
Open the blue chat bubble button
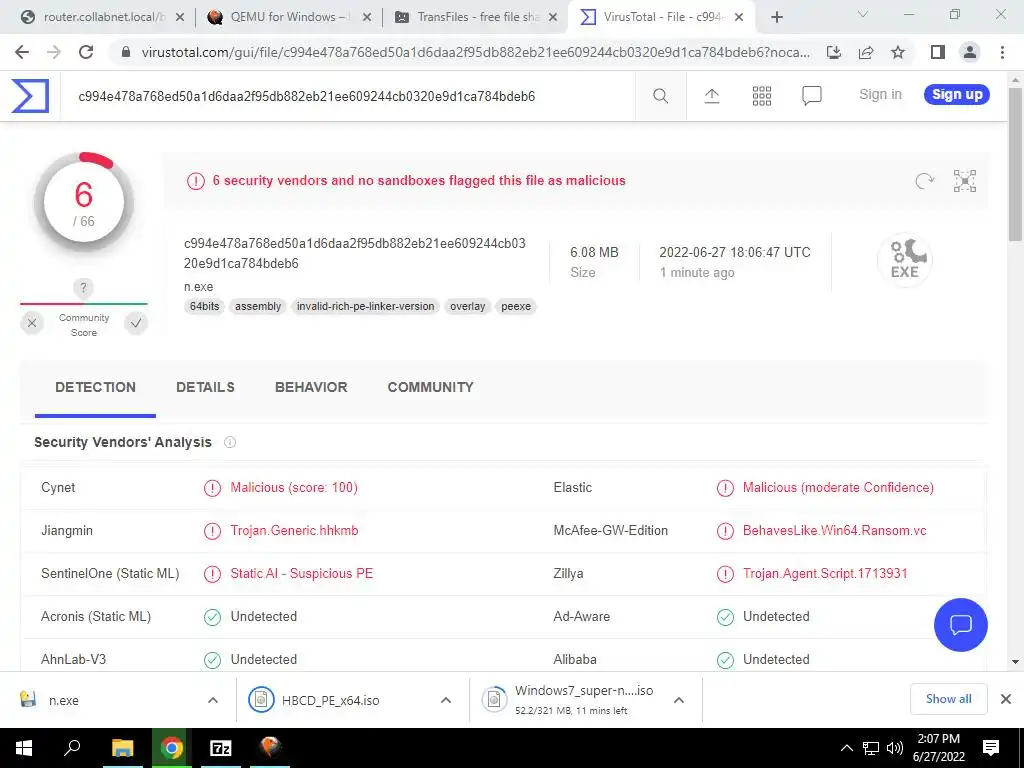coord(961,625)
